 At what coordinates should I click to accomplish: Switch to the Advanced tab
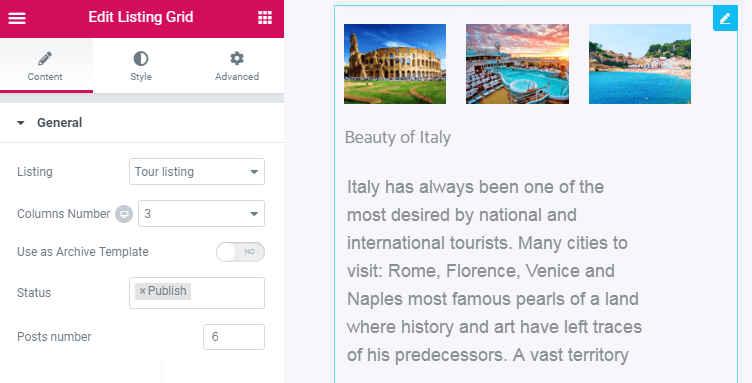click(x=236, y=66)
